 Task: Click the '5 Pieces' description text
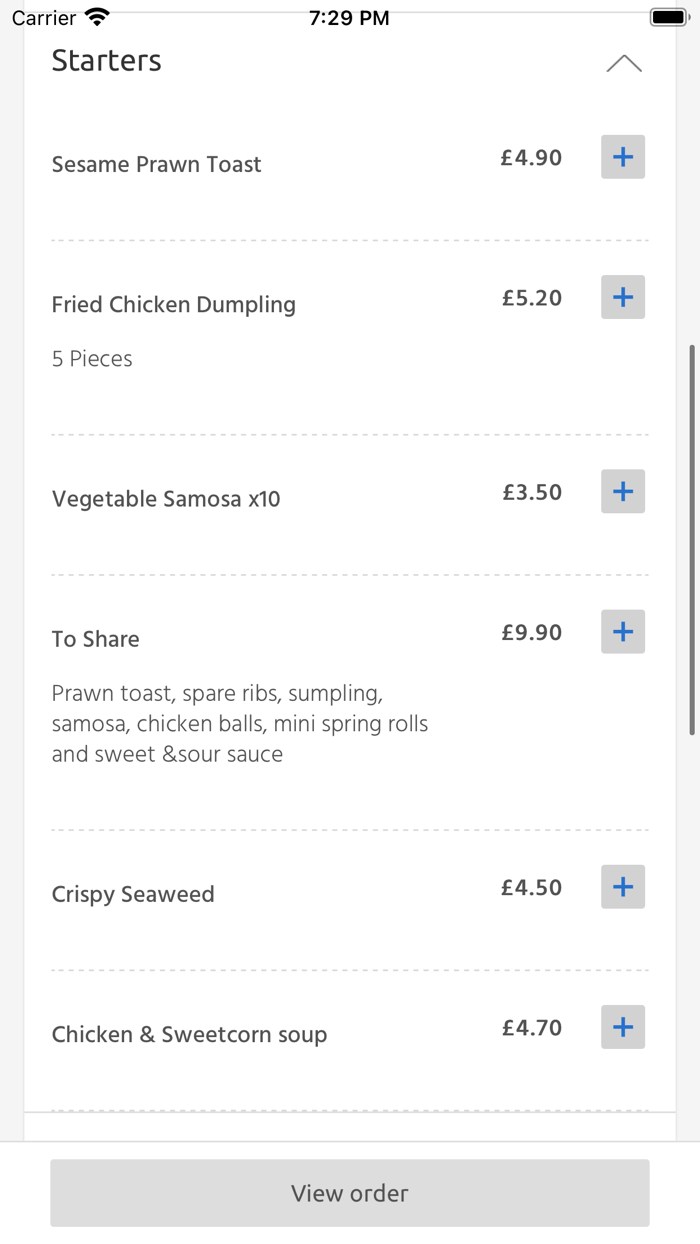[91, 358]
